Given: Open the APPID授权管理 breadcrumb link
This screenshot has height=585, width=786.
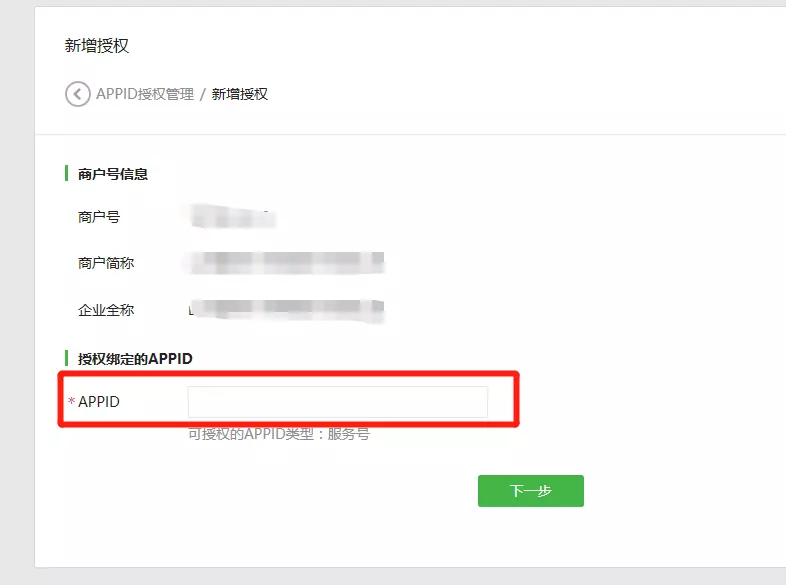Looking at the screenshot, I should click(145, 94).
